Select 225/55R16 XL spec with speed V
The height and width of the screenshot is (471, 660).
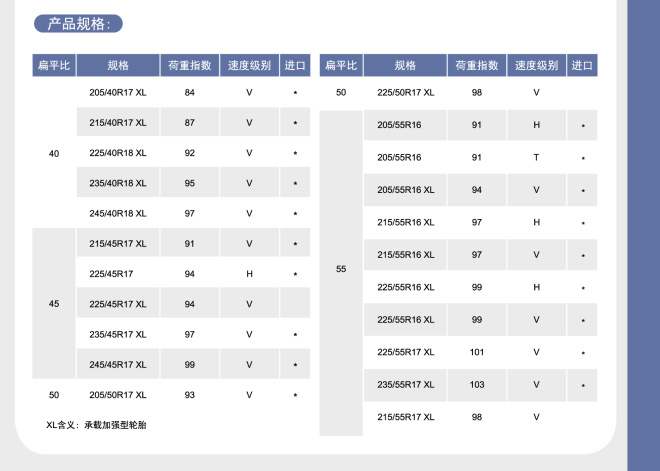406,320
